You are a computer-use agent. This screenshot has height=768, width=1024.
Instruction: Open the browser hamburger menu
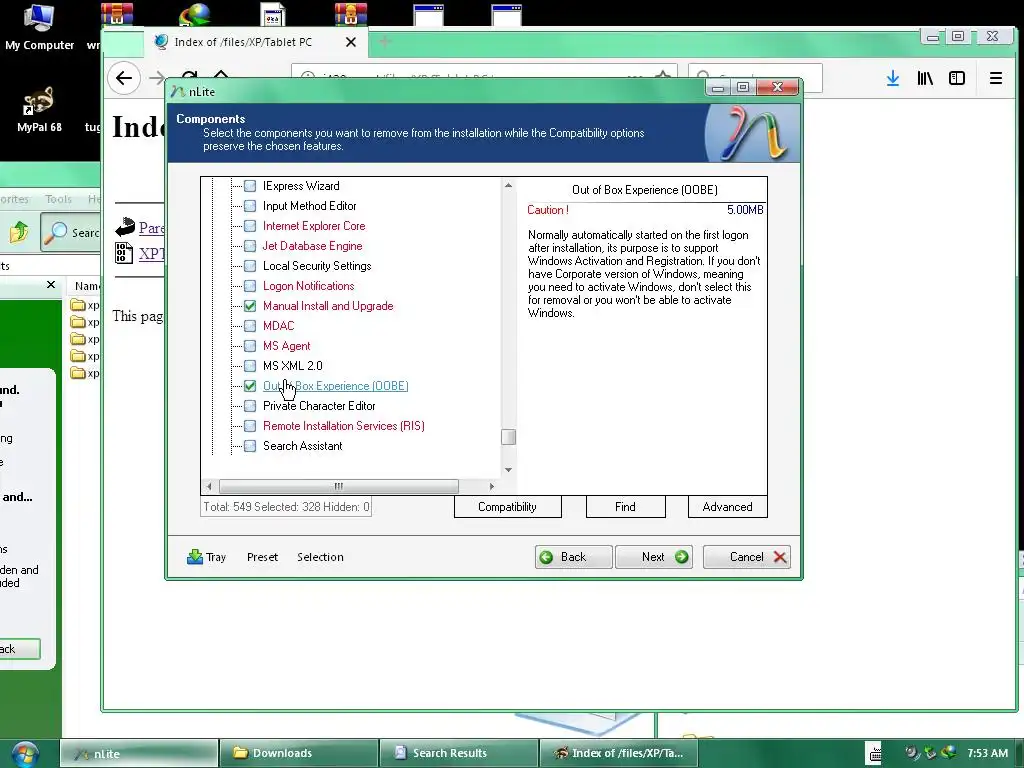pos(995,78)
